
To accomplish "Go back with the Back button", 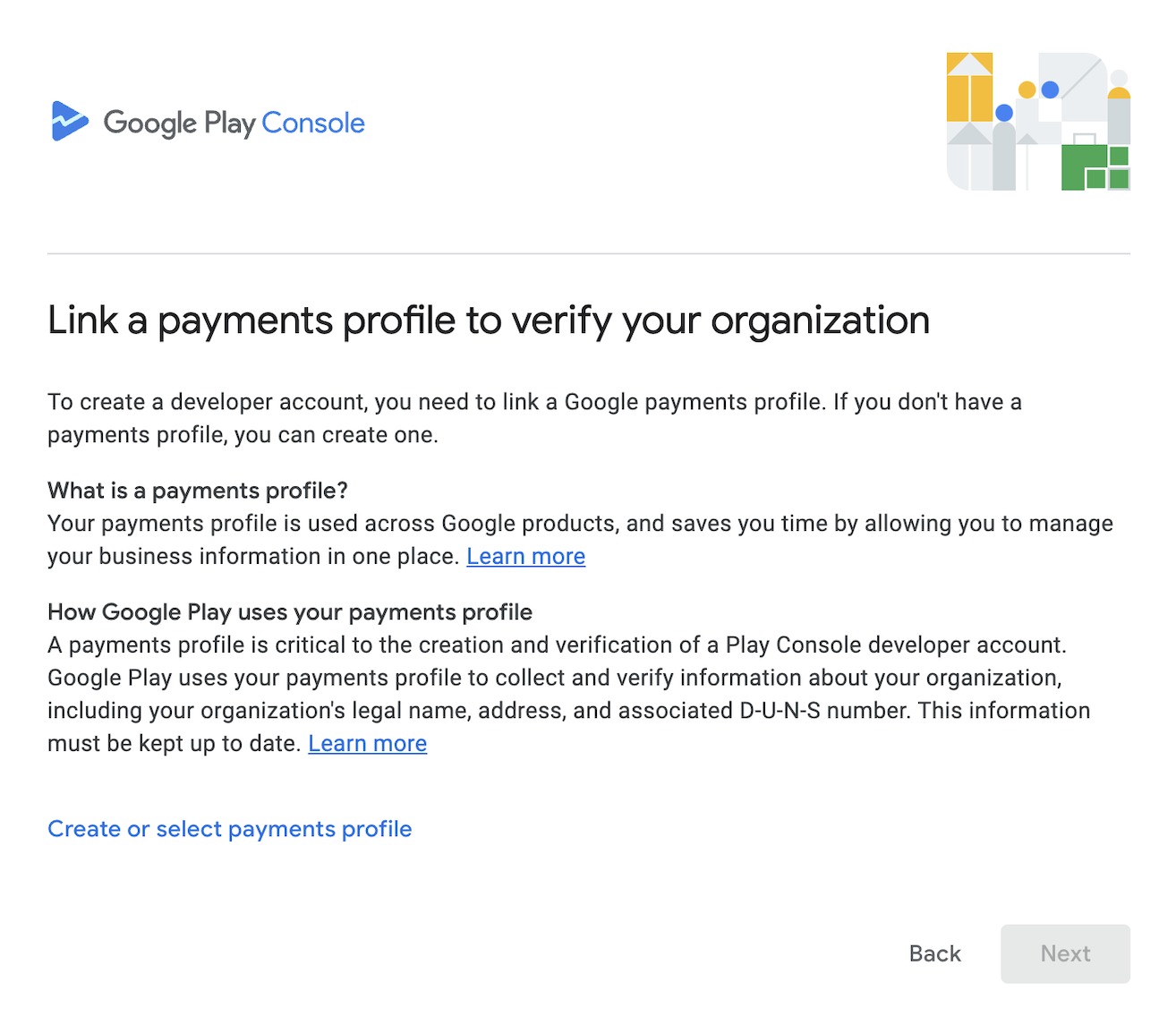I will pyautogui.click(x=934, y=953).
